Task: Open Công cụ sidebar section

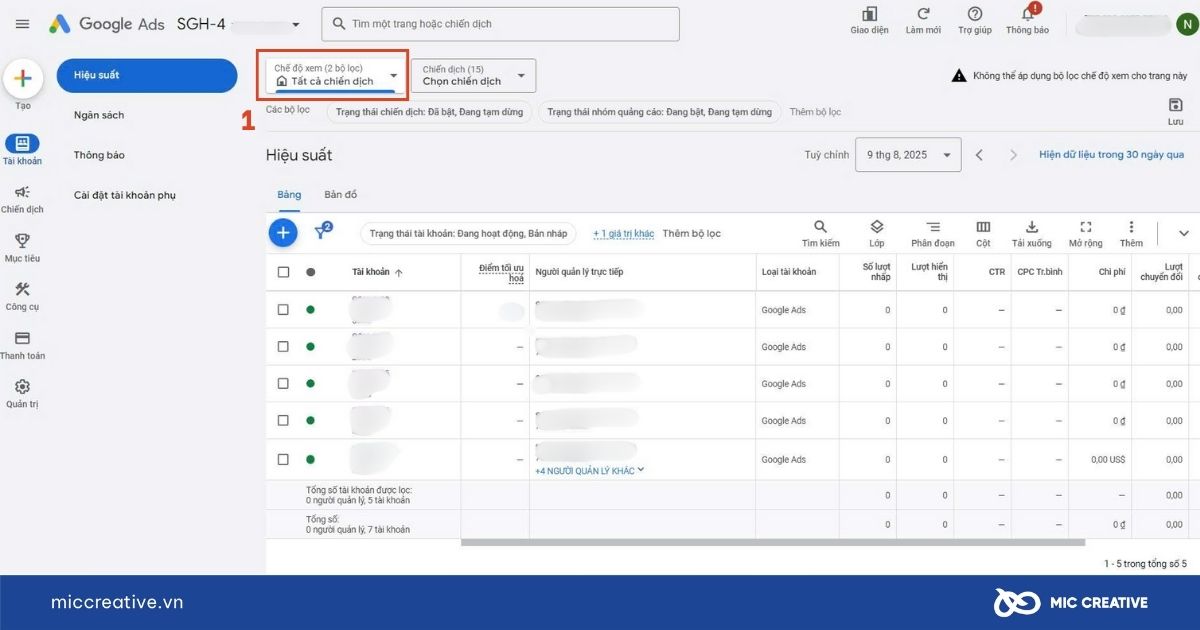Action: pos(22,296)
